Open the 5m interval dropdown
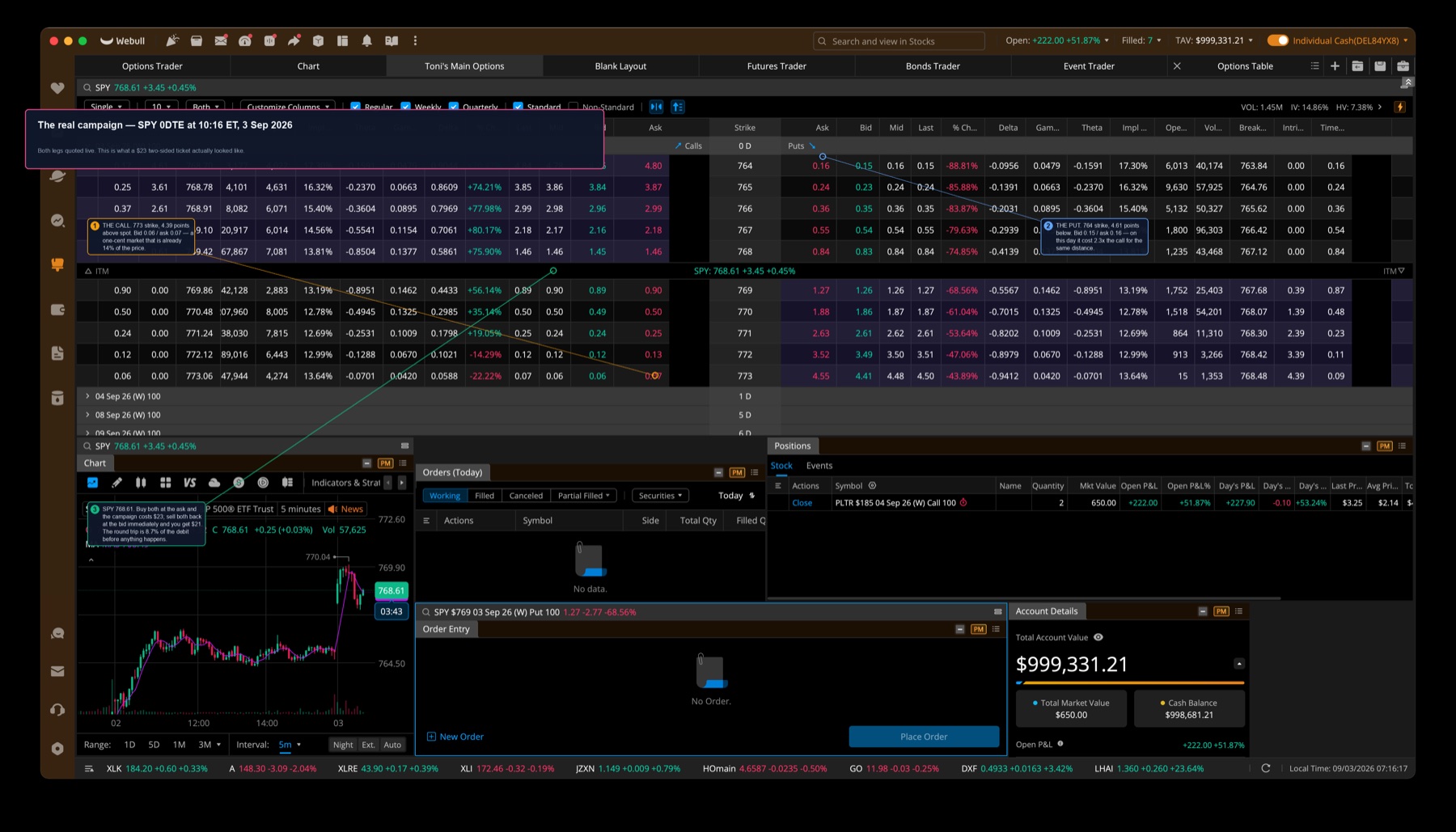 point(290,745)
